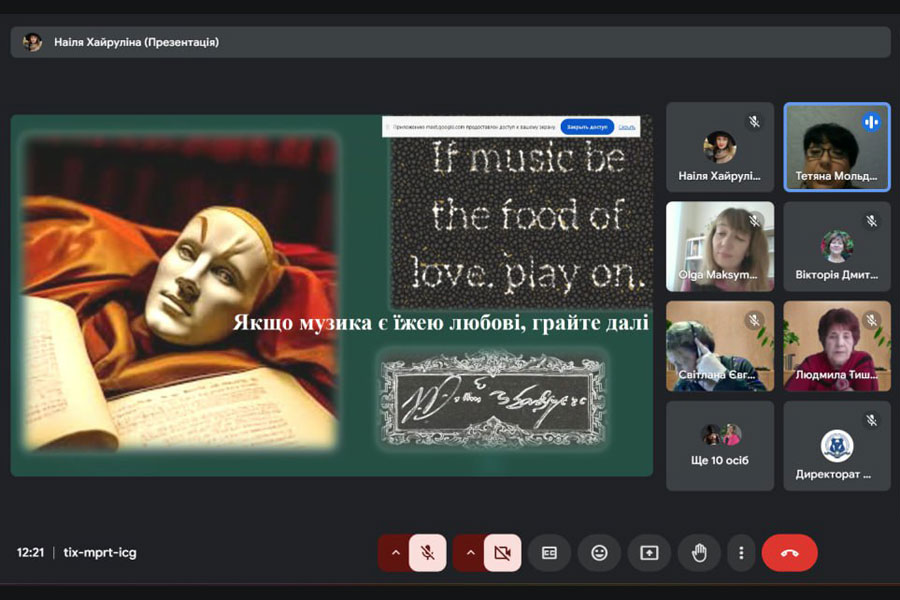
Task: Open the 'Ще 10 осіб' participants tile
Action: [x=720, y=446]
